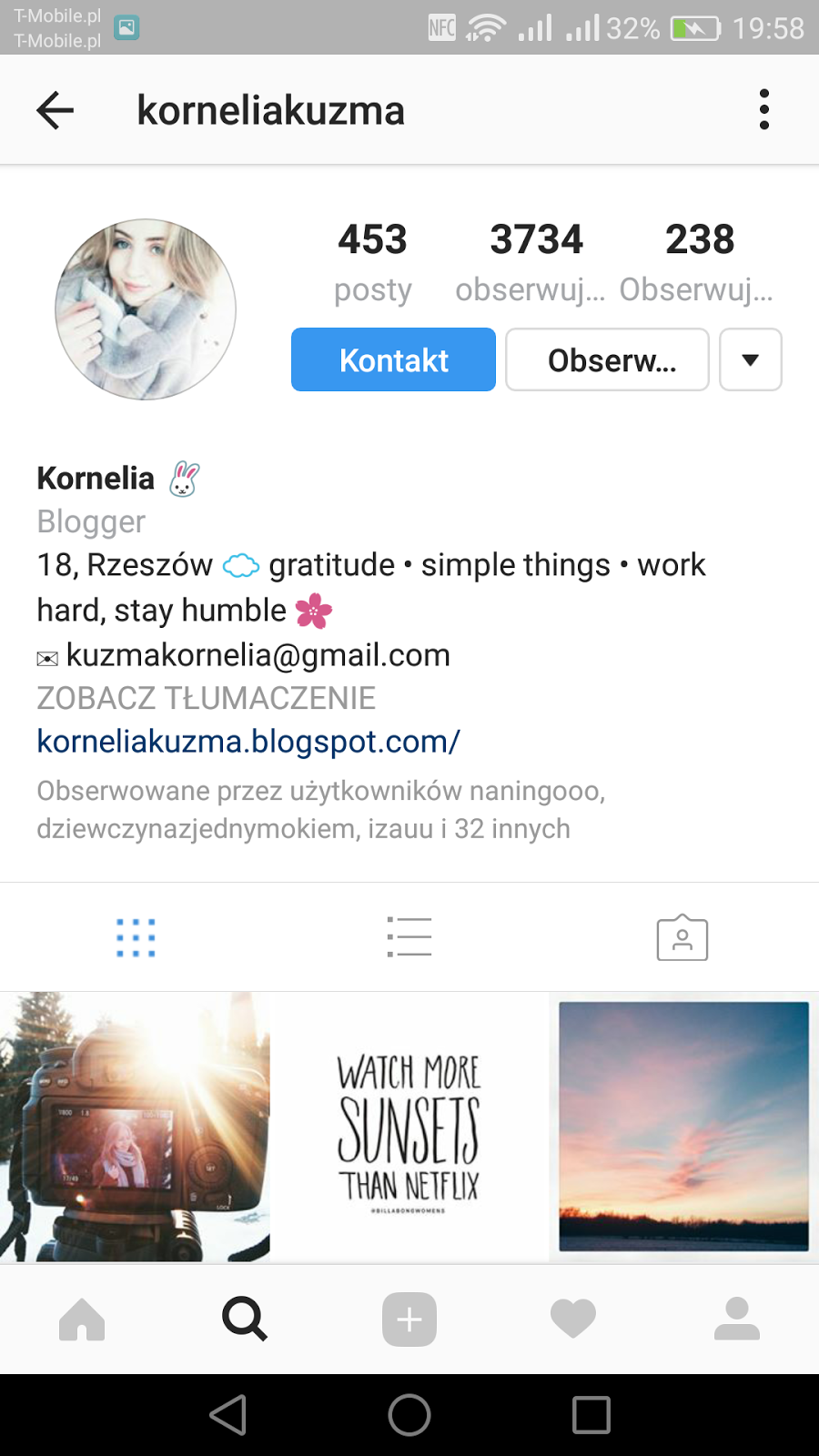Open my profile person icon
819x1456 pixels.
click(x=737, y=1319)
